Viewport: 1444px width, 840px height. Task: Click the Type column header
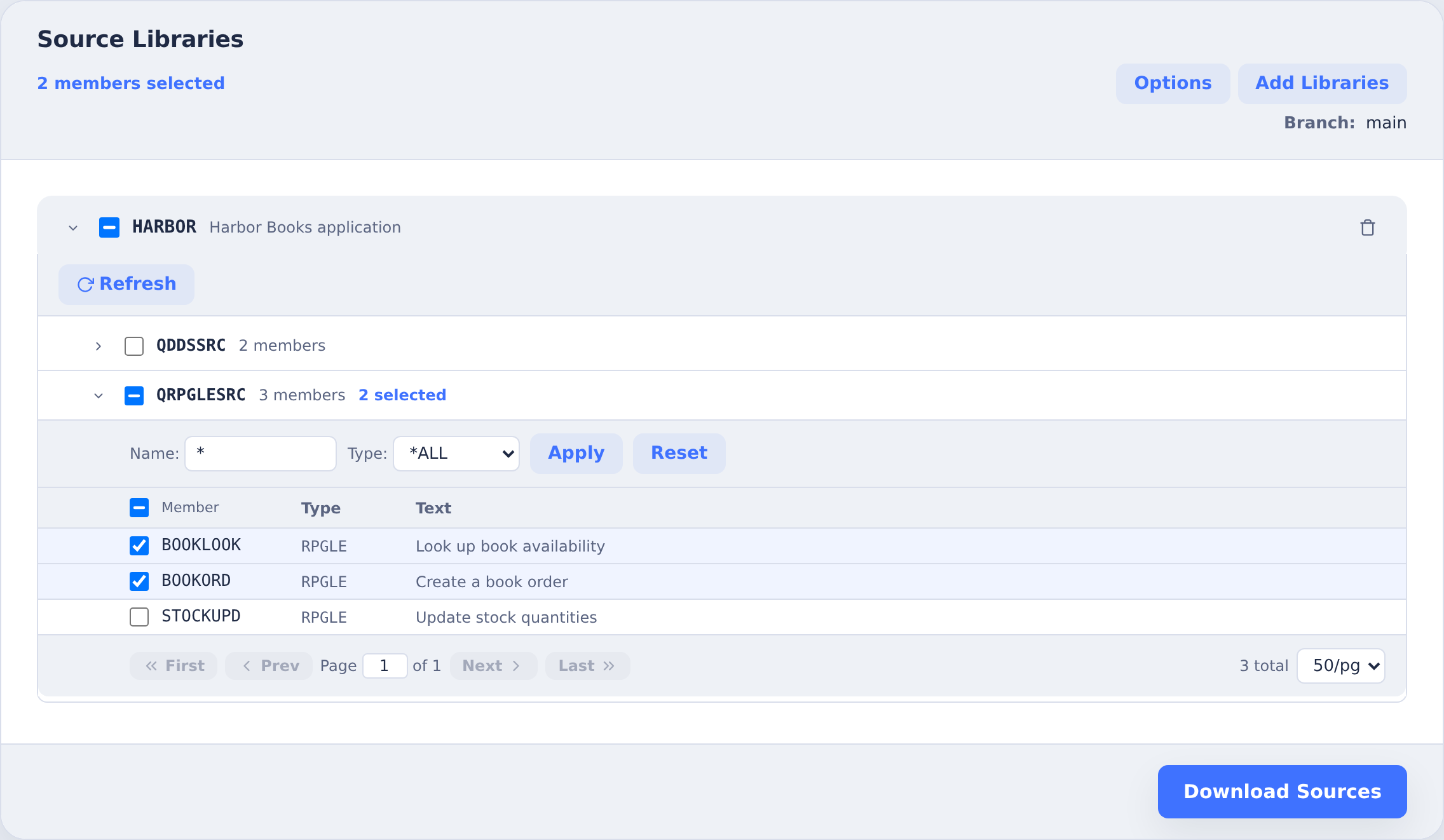pos(321,508)
